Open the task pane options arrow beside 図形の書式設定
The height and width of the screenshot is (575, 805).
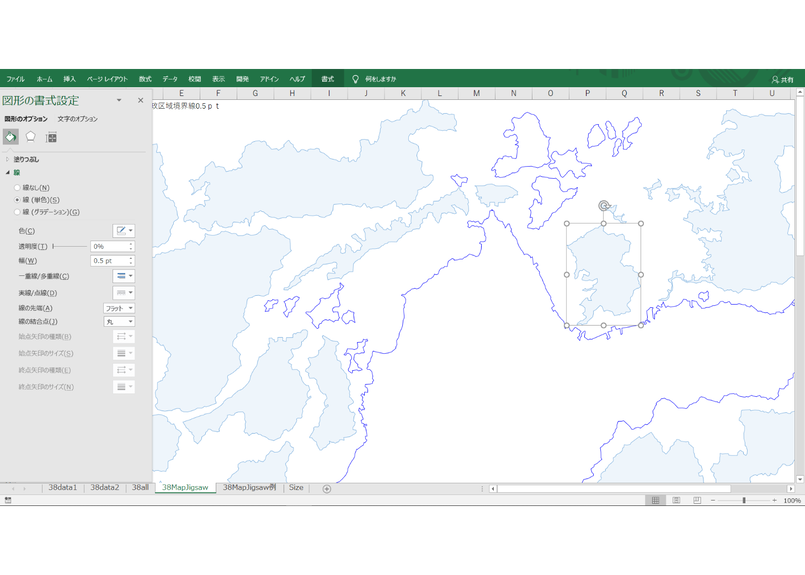[119, 101]
